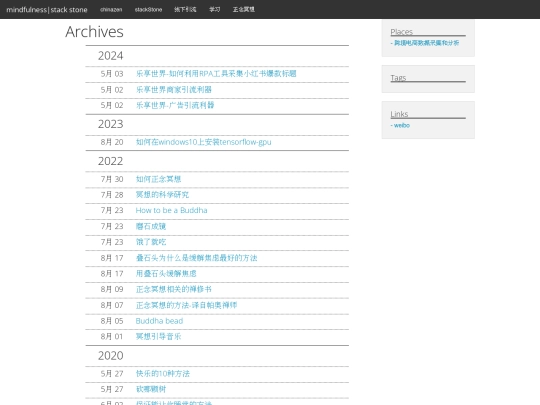Open the 学习 navigation item
The height and width of the screenshot is (405, 540).
pos(215,10)
